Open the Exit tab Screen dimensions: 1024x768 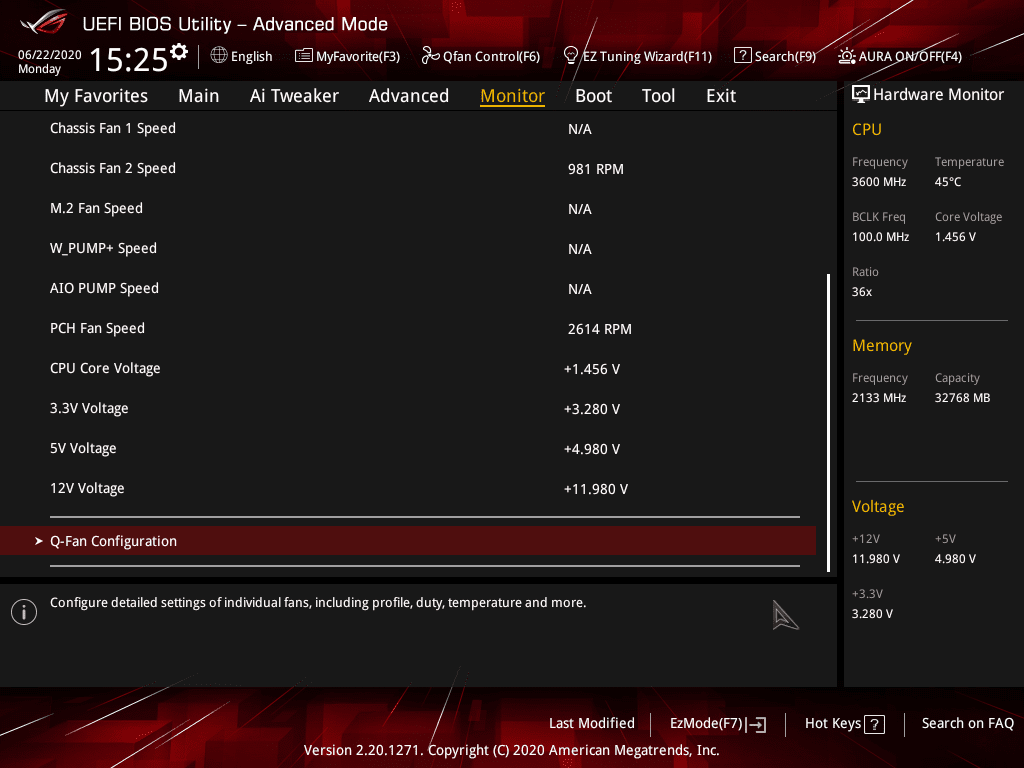point(721,96)
